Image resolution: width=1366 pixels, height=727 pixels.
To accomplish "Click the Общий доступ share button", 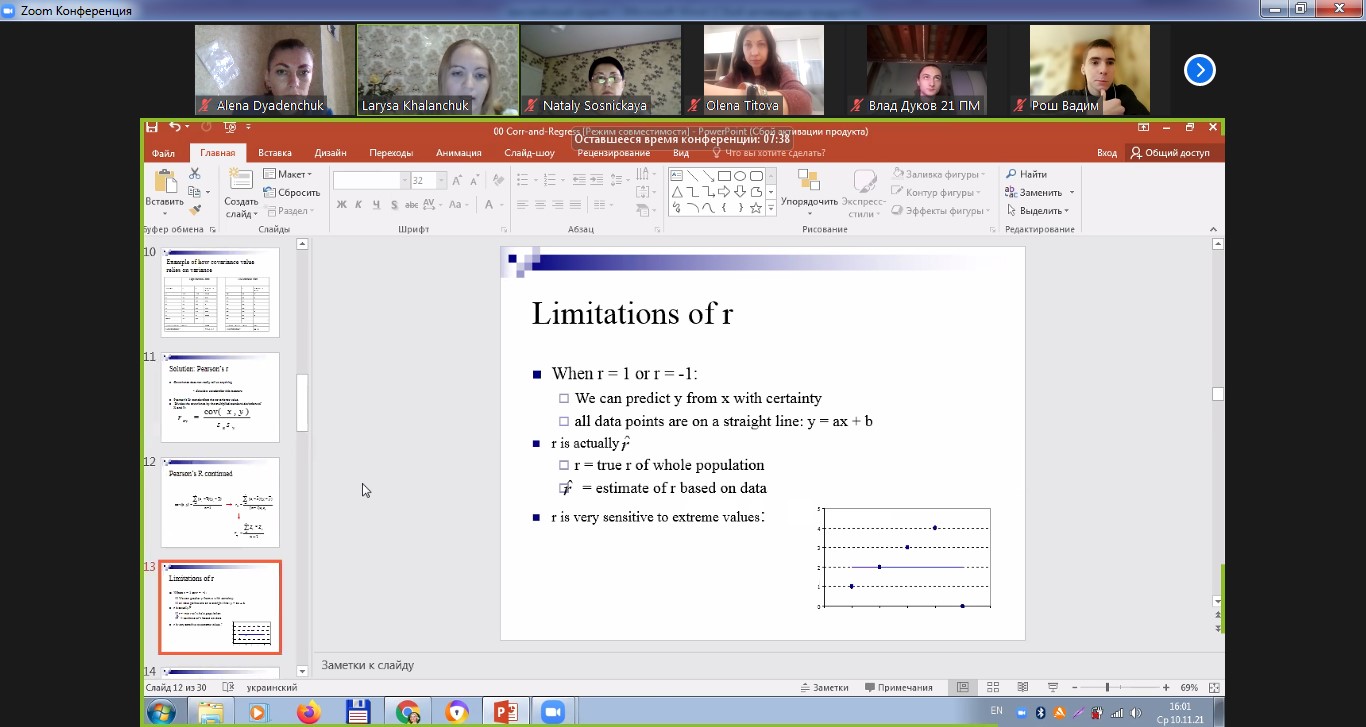I will [1170, 153].
